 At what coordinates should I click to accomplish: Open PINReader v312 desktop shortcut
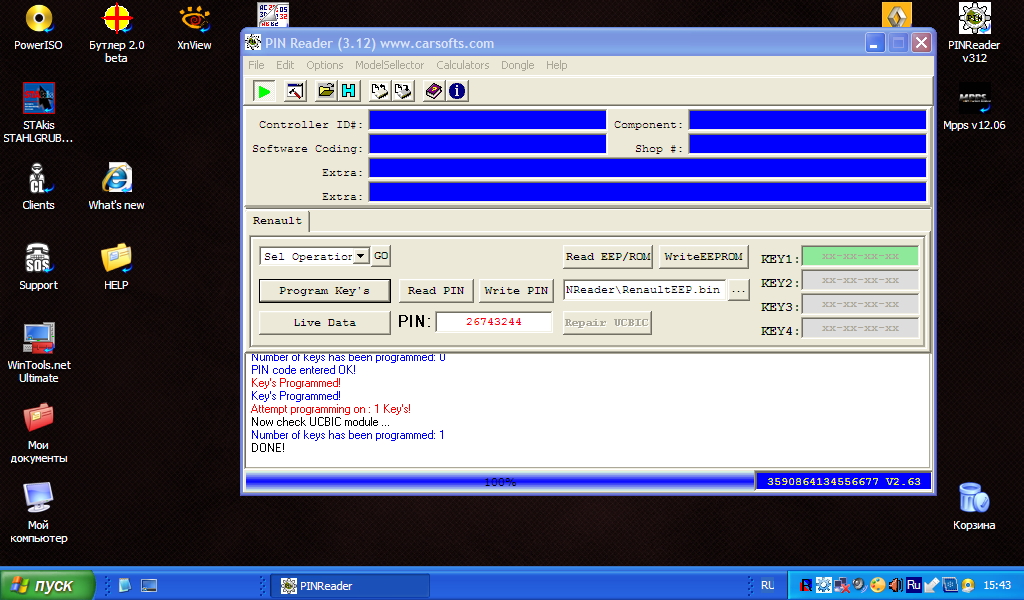pyautogui.click(x=974, y=33)
